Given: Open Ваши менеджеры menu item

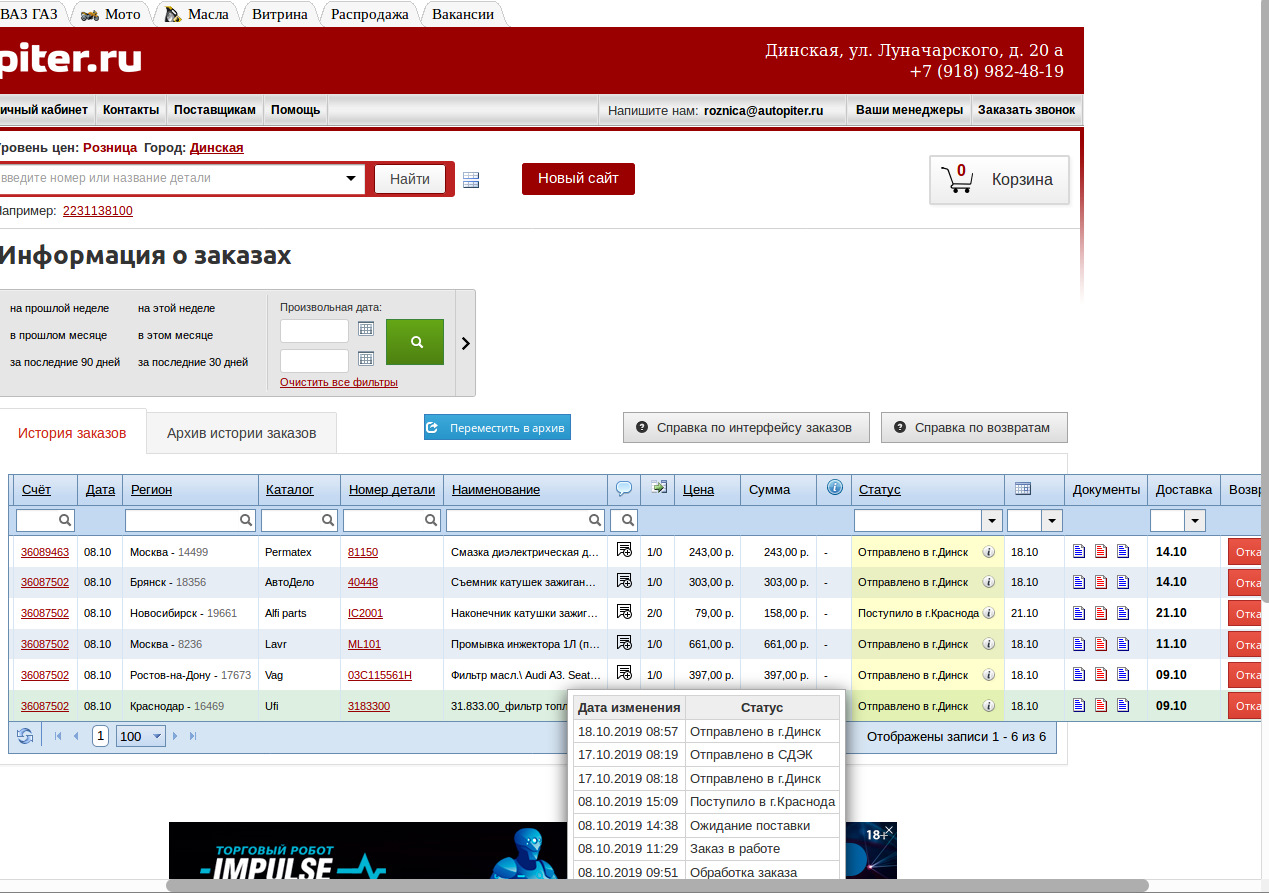Looking at the screenshot, I should point(909,110).
